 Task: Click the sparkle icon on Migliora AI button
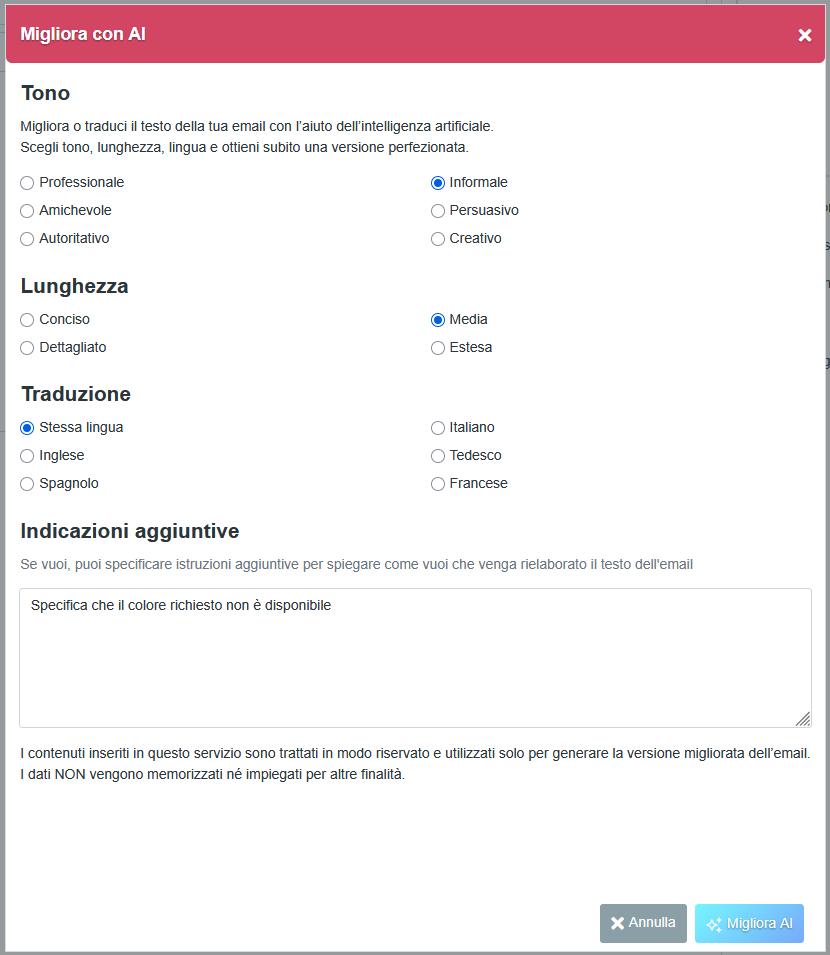coord(716,923)
